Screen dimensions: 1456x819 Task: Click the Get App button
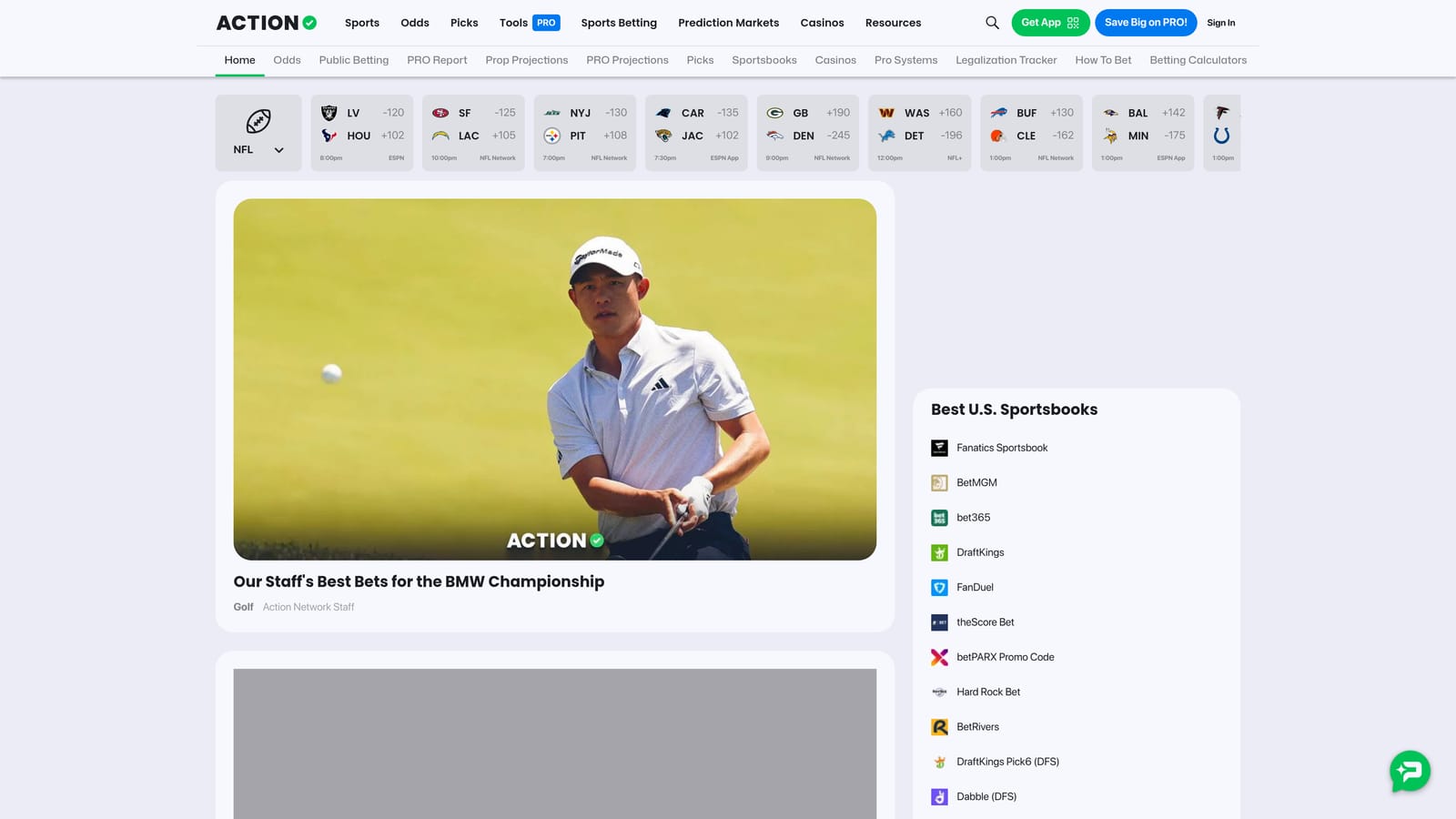click(x=1051, y=23)
